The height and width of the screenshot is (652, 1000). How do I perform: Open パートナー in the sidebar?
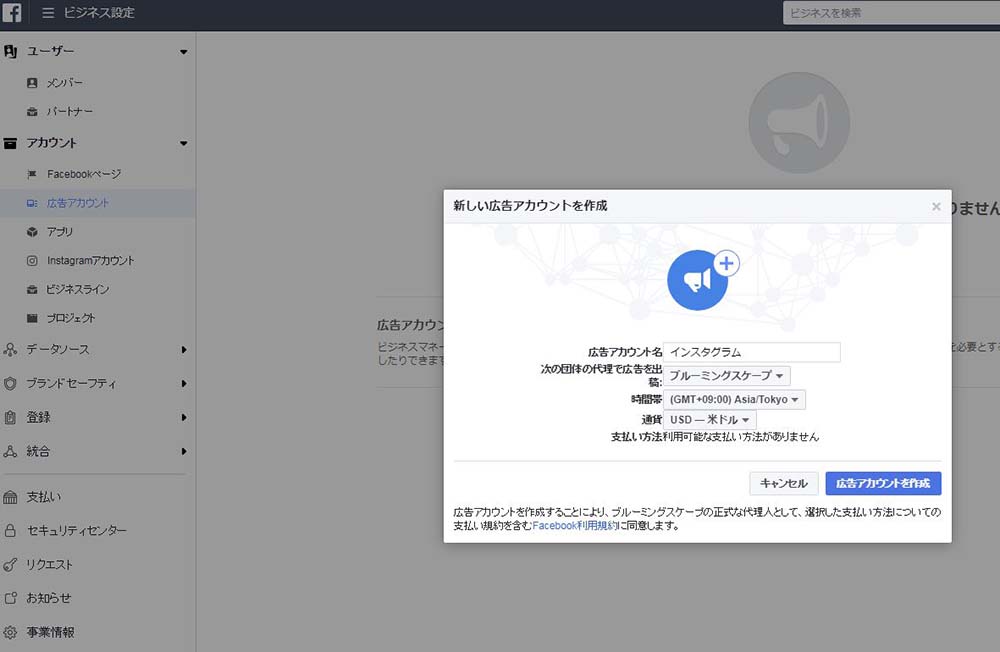(70, 112)
